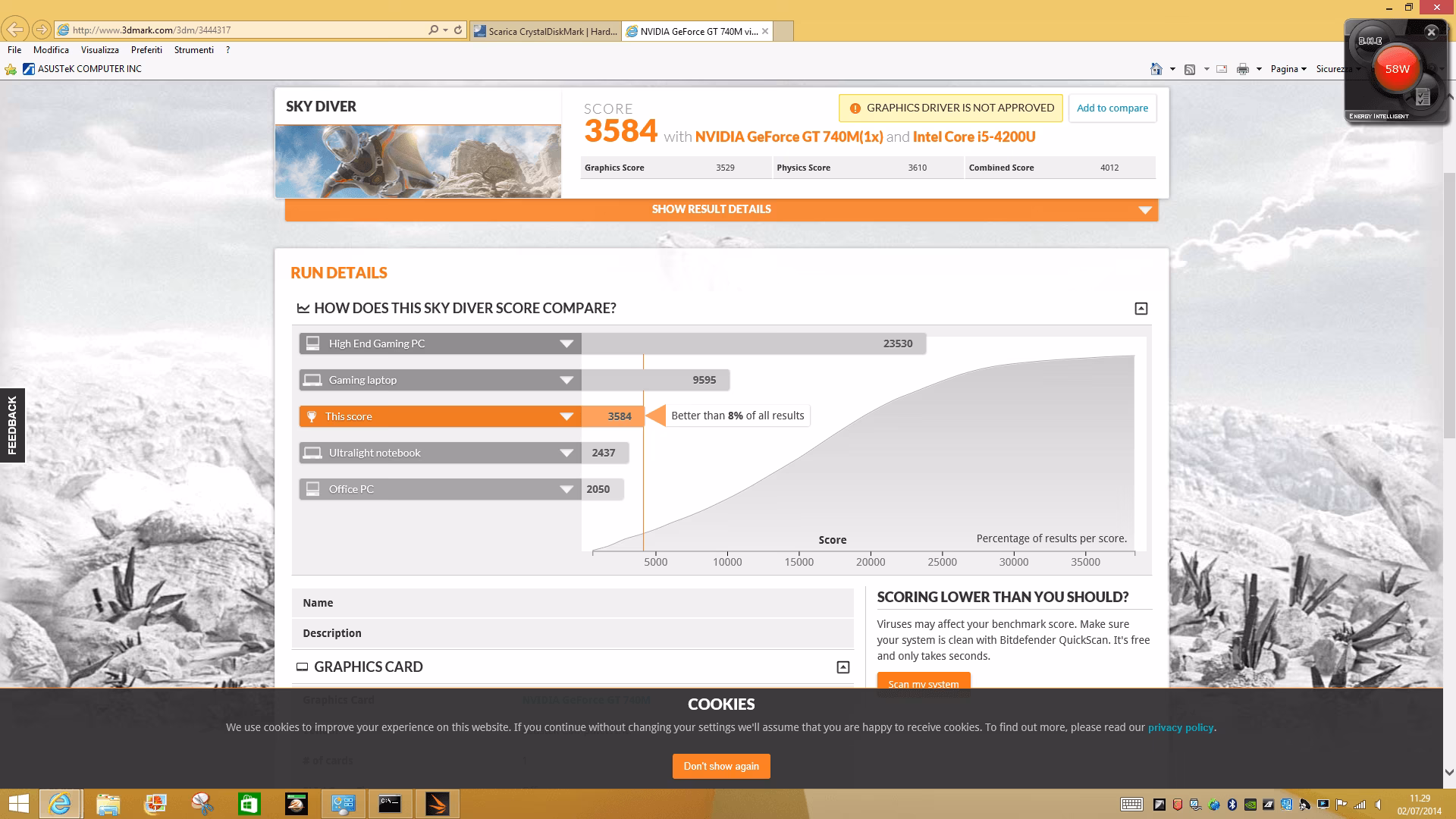
Task: Click the Action Center flag tray icon
Action: pos(1341,805)
